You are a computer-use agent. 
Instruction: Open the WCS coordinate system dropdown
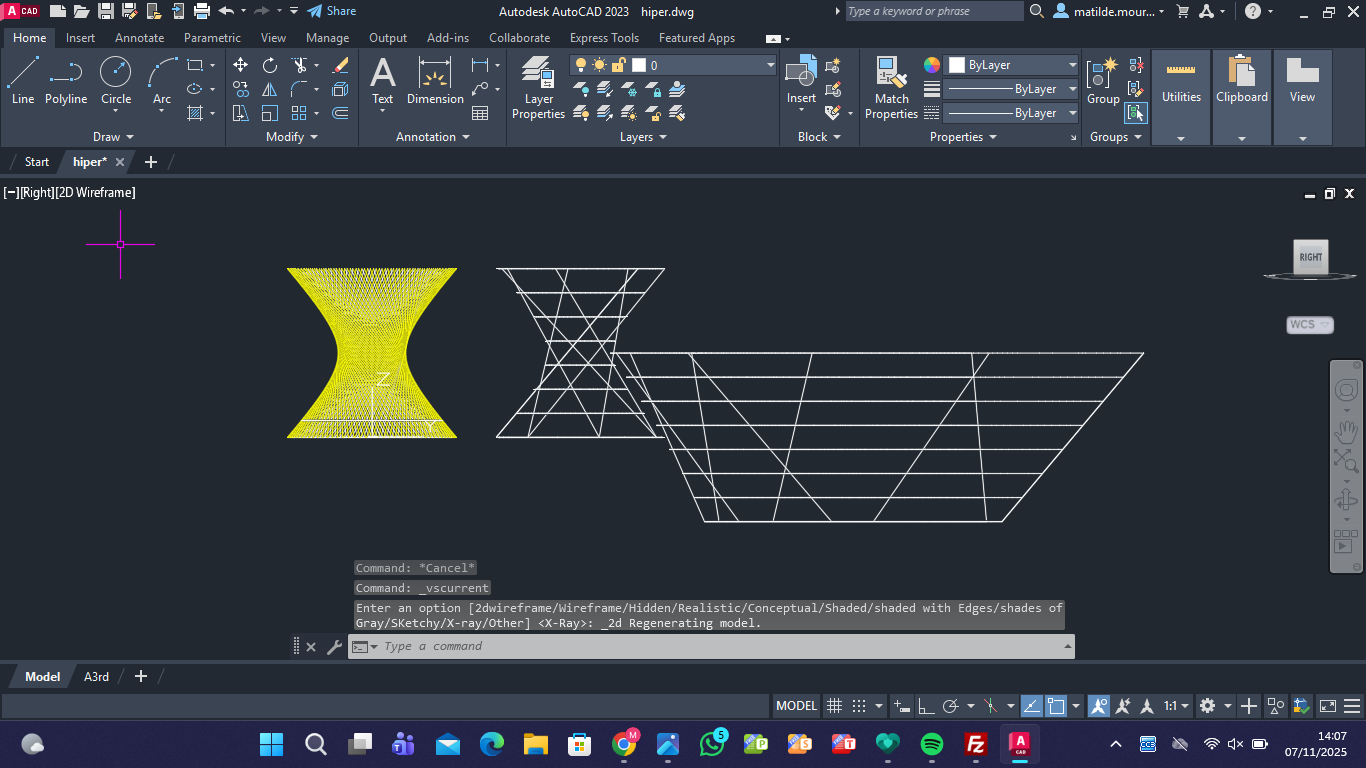[1310, 325]
